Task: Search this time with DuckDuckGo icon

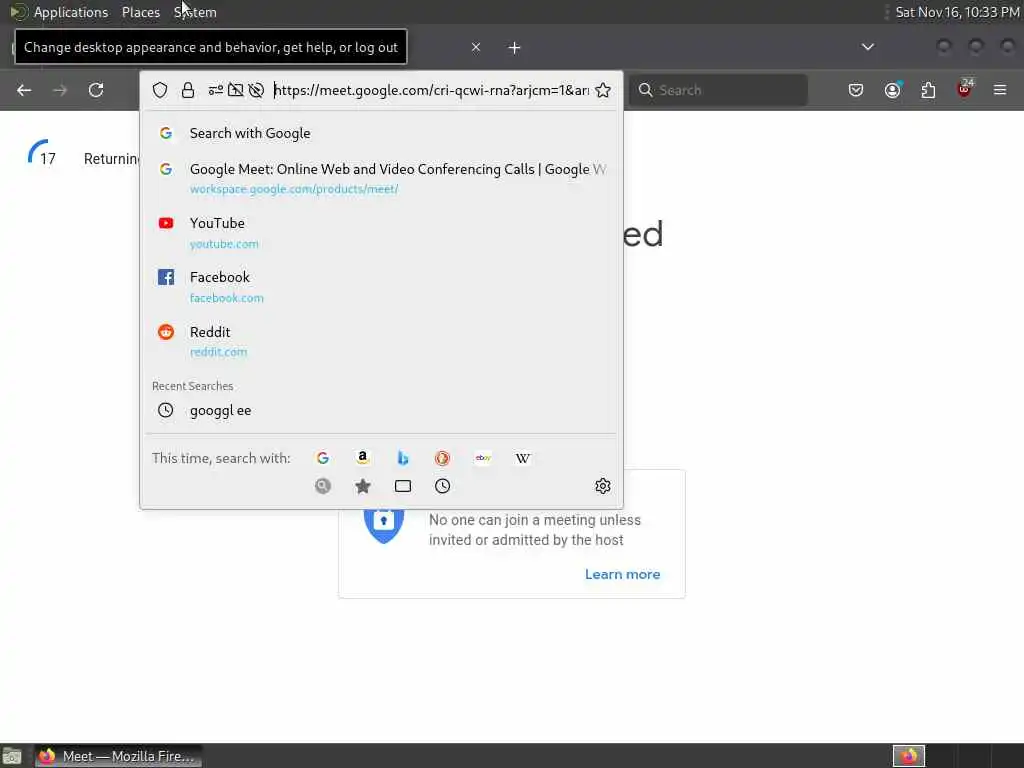Action: coord(443,458)
